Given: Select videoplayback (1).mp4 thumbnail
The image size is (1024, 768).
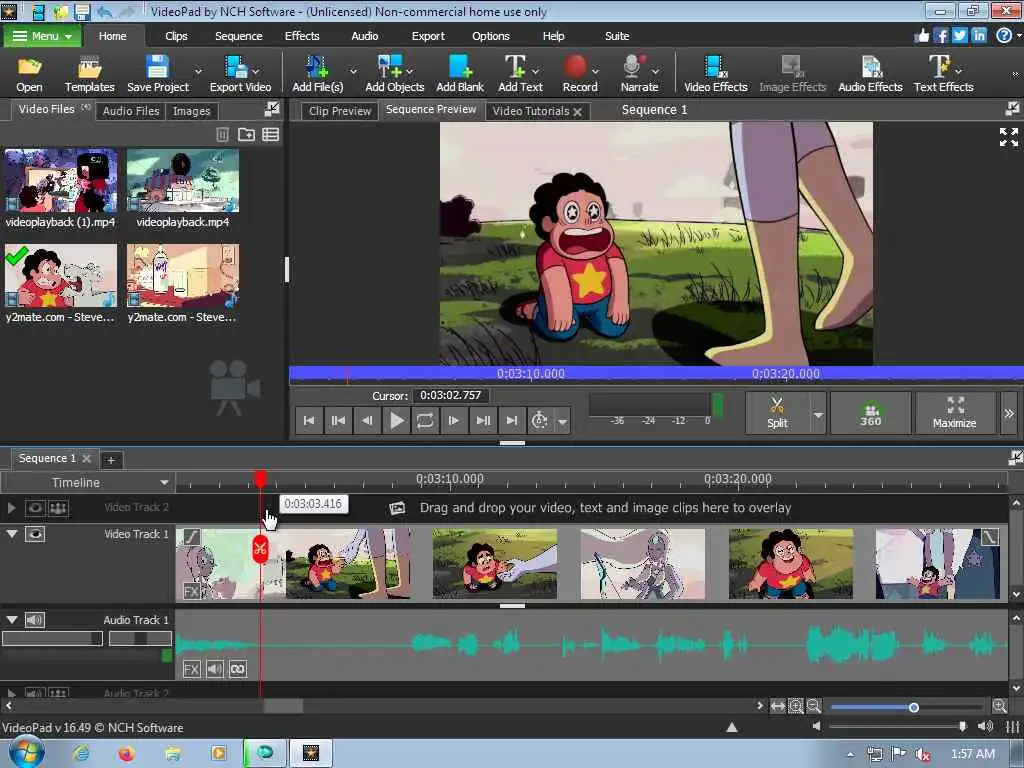Looking at the screenshot, I should (x=61, y=180).
